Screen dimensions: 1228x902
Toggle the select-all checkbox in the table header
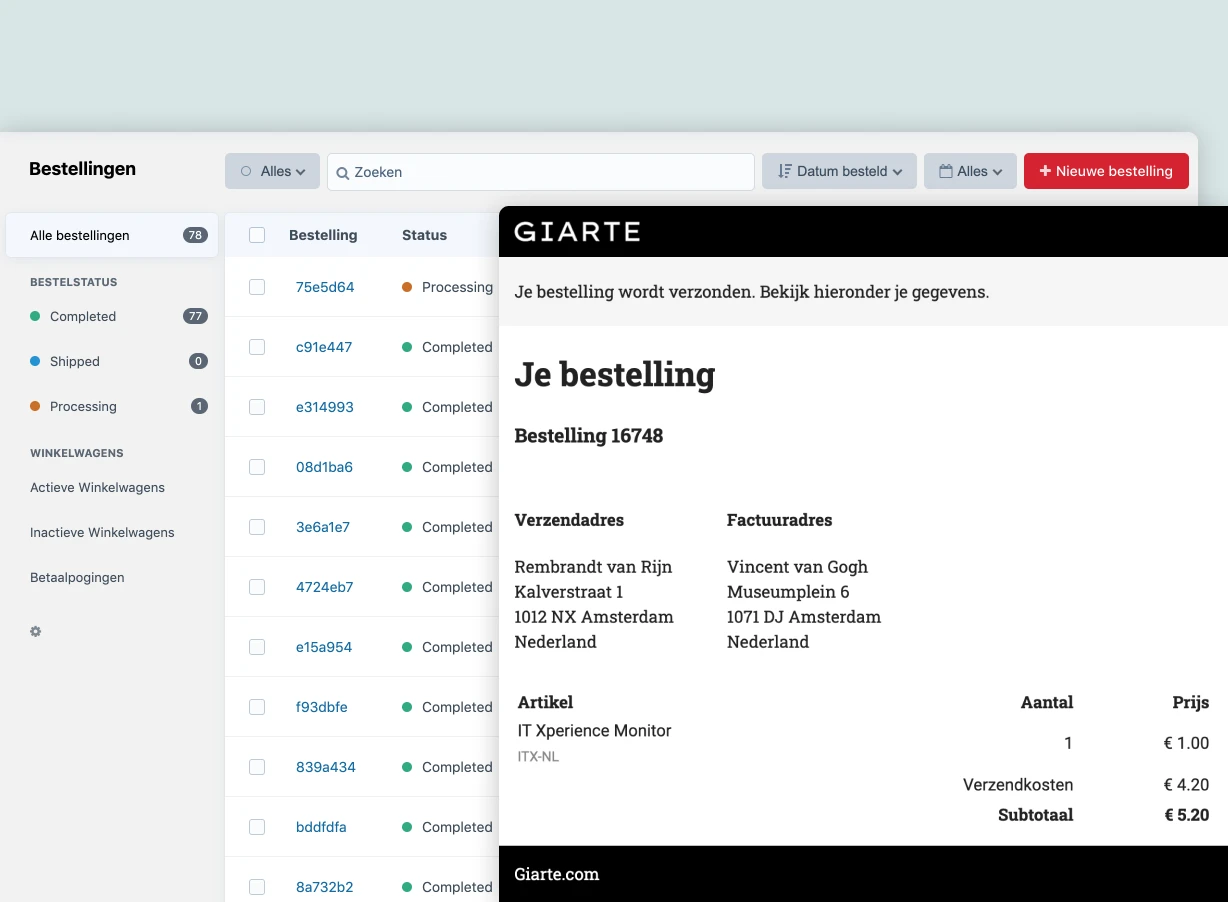[257, 235]
